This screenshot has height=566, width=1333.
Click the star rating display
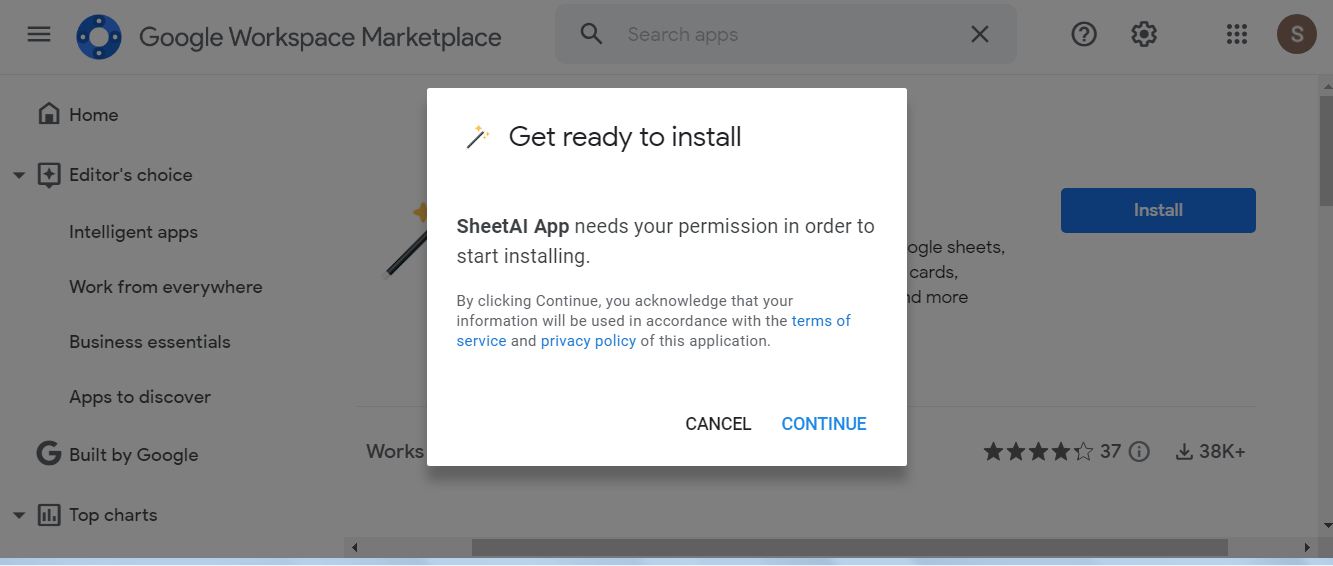1038,452
